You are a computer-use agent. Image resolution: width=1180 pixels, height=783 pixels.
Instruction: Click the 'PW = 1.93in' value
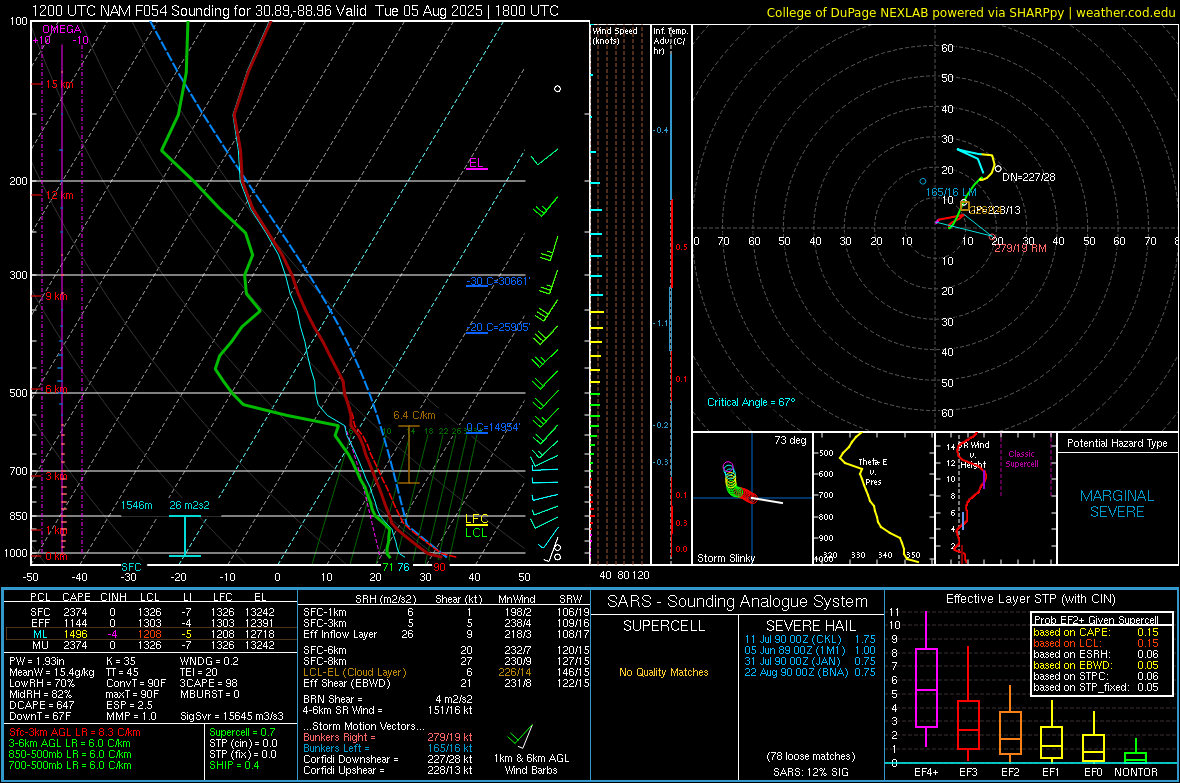(38, 661)
